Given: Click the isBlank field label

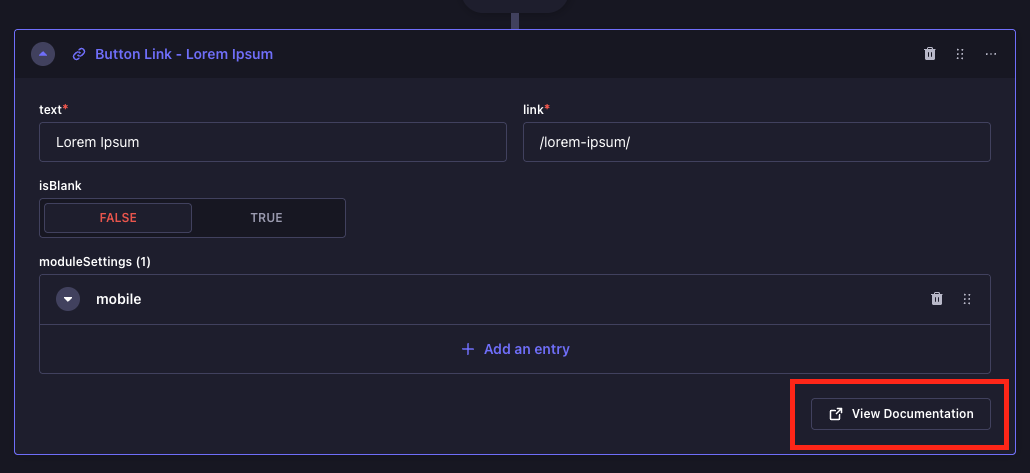Looking at the screenshot, I should click(60, 185).
